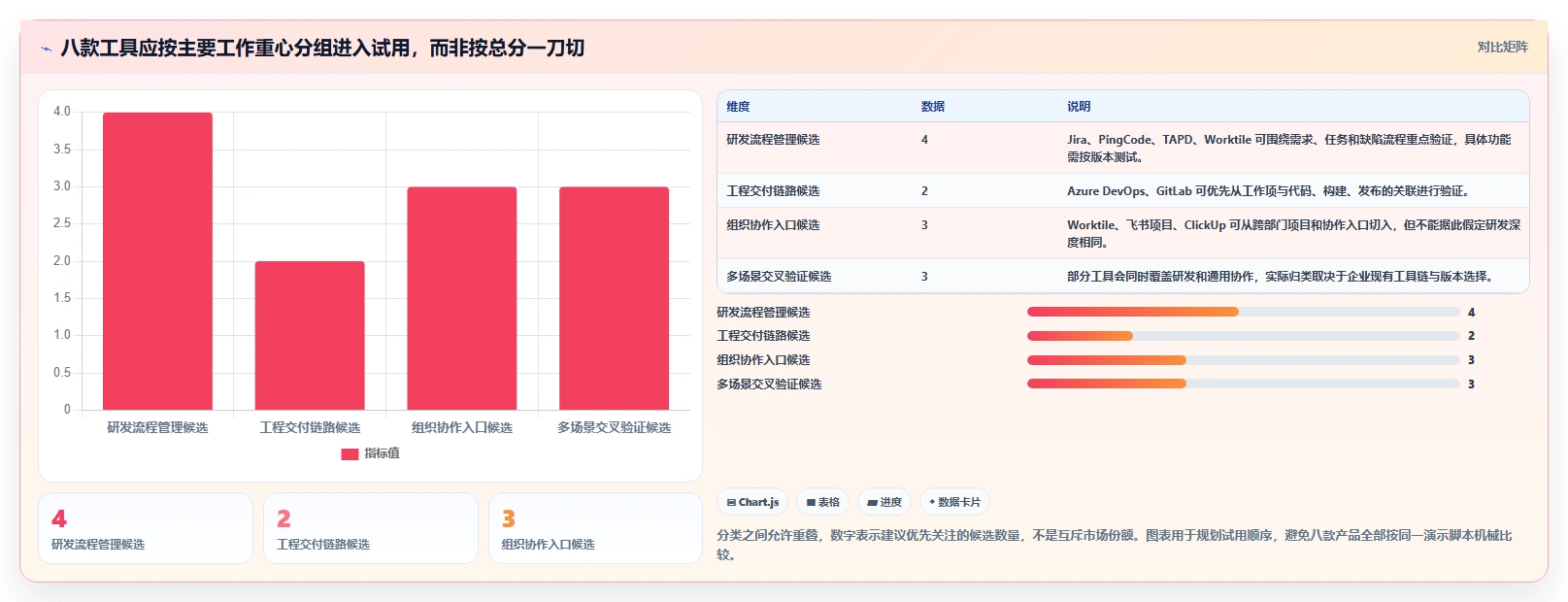
Task: Click the 对比矩阵 label in the header
Action: click(1502, 47)
